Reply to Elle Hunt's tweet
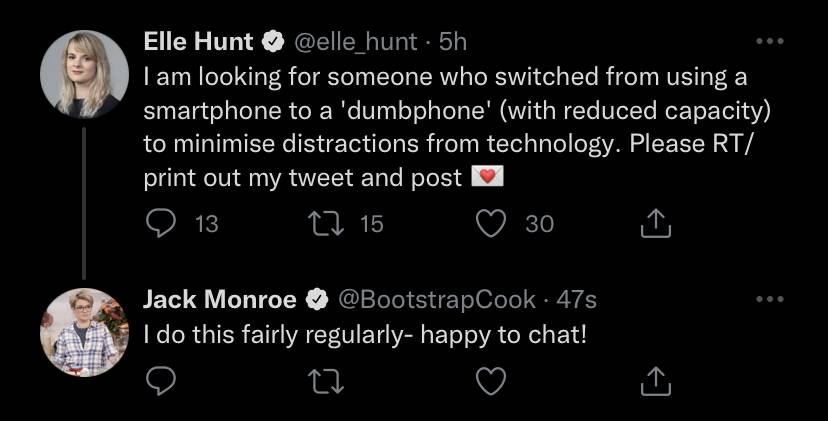Viewport: 828px width, 421px height. click(161, 224)
